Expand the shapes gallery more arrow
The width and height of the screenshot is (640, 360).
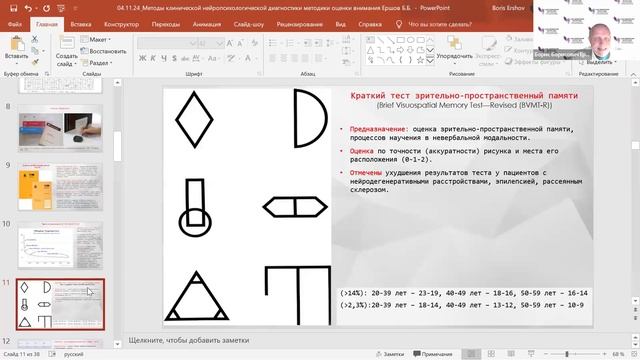[430, 60]
